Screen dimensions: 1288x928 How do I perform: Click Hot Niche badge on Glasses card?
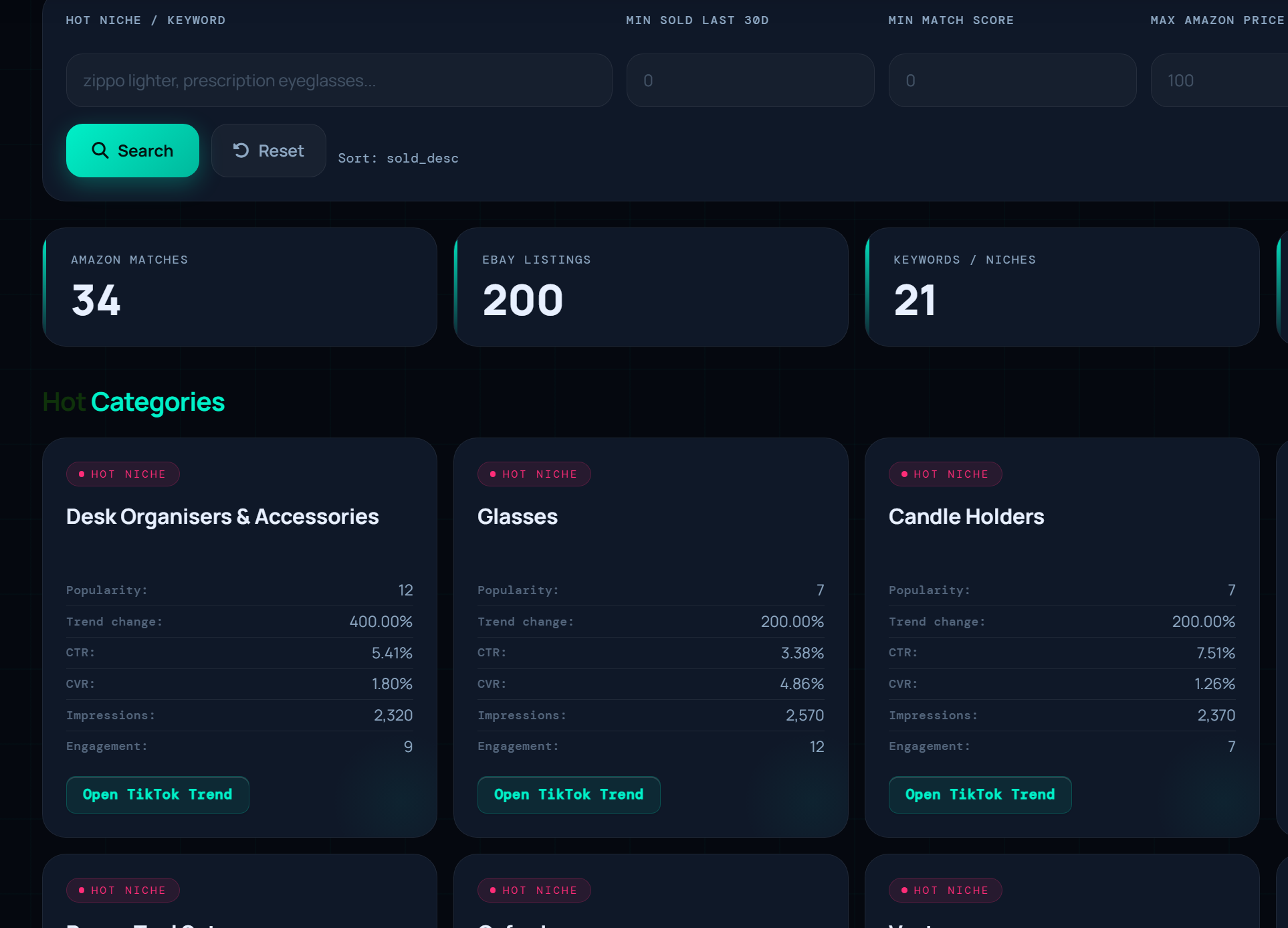click(x=534, y=474)
